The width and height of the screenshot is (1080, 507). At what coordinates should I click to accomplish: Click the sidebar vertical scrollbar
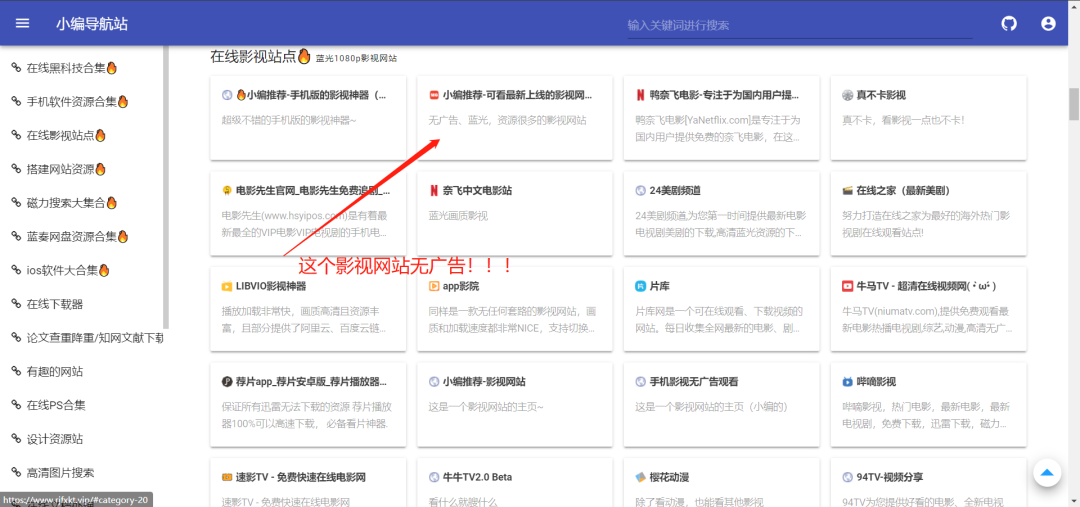pos(166,187)
